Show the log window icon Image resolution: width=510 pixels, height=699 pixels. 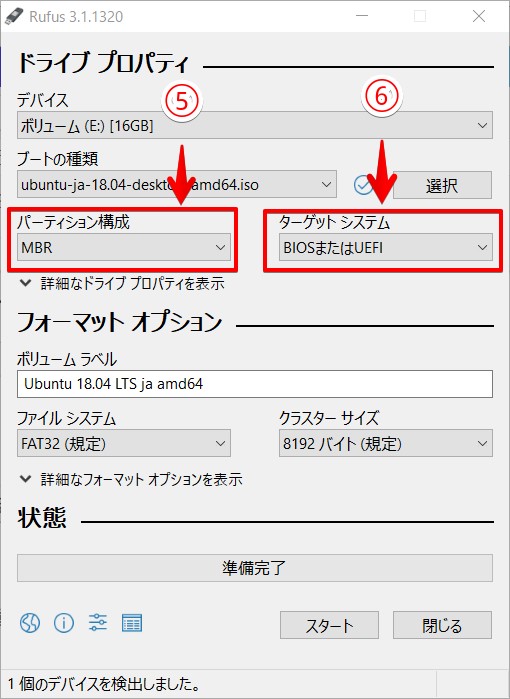[x=132, y=623]
